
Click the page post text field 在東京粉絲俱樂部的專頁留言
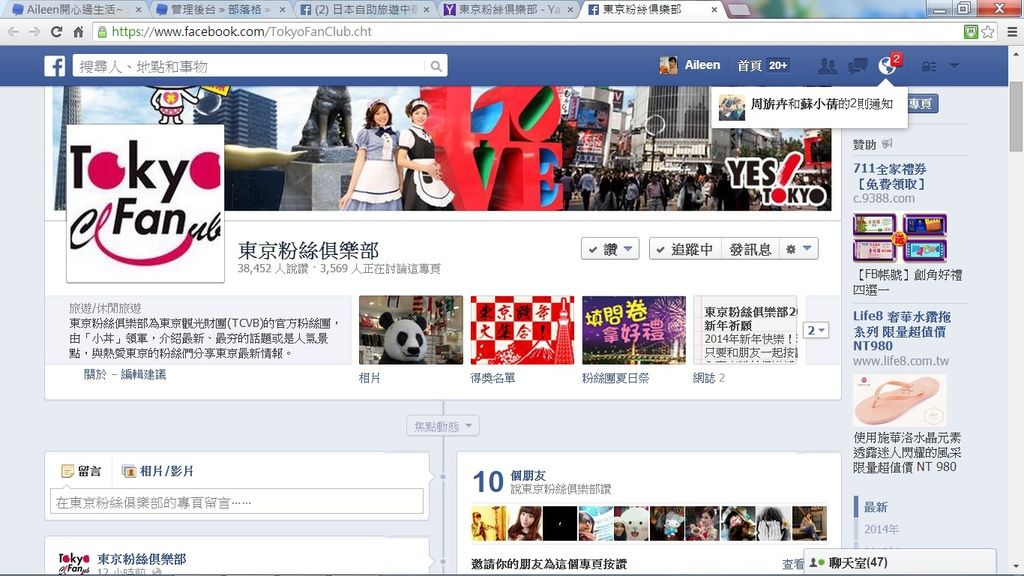[236, 502]
